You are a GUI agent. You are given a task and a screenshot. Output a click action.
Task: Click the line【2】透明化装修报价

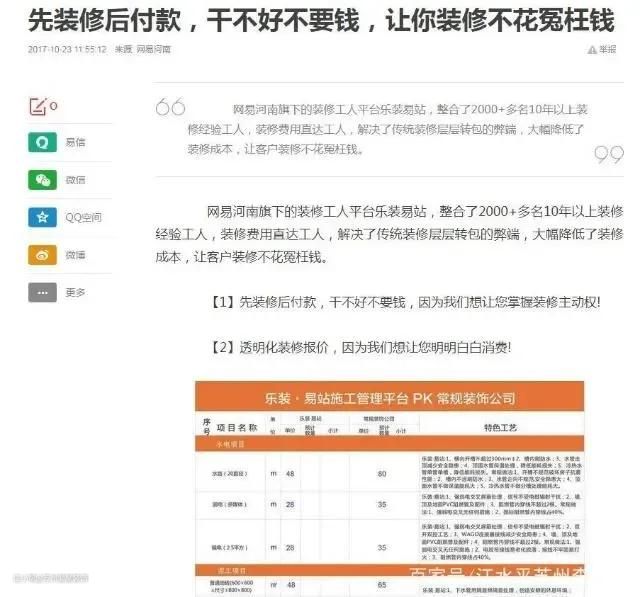(x=360, y=348)
